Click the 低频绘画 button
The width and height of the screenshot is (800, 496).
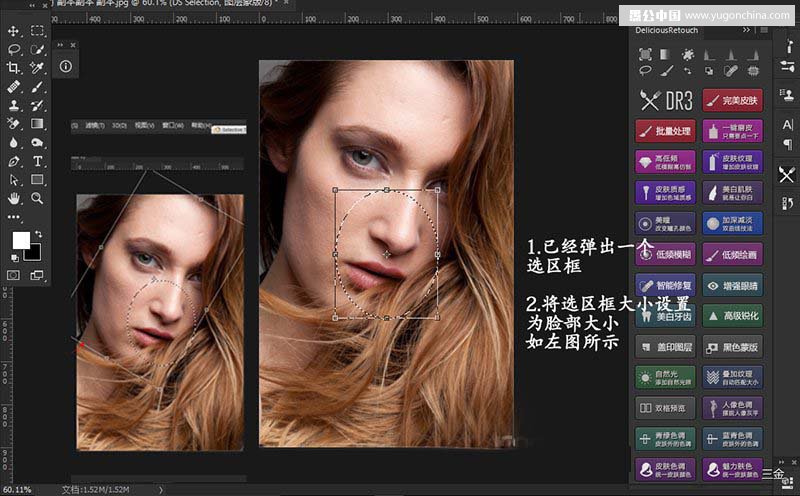(733, 255)
